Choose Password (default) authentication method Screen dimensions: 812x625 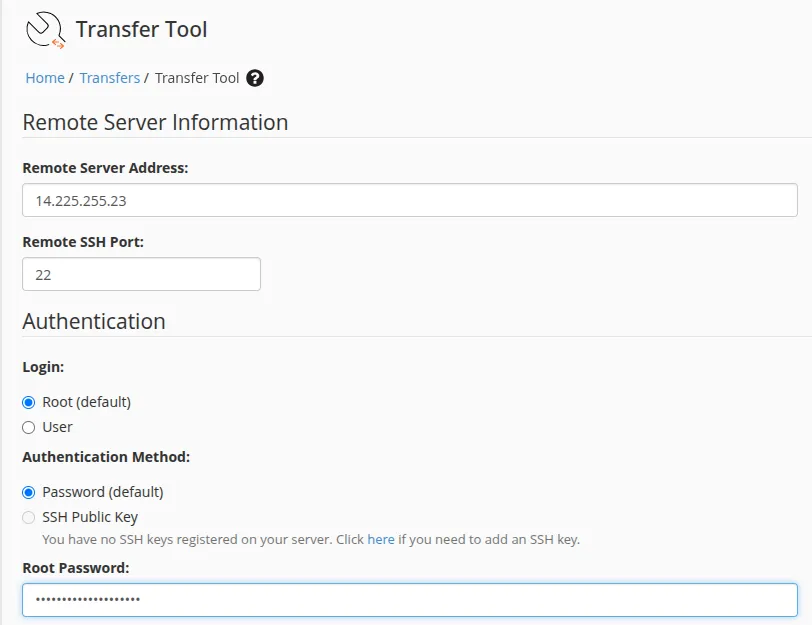pos(28,491)
